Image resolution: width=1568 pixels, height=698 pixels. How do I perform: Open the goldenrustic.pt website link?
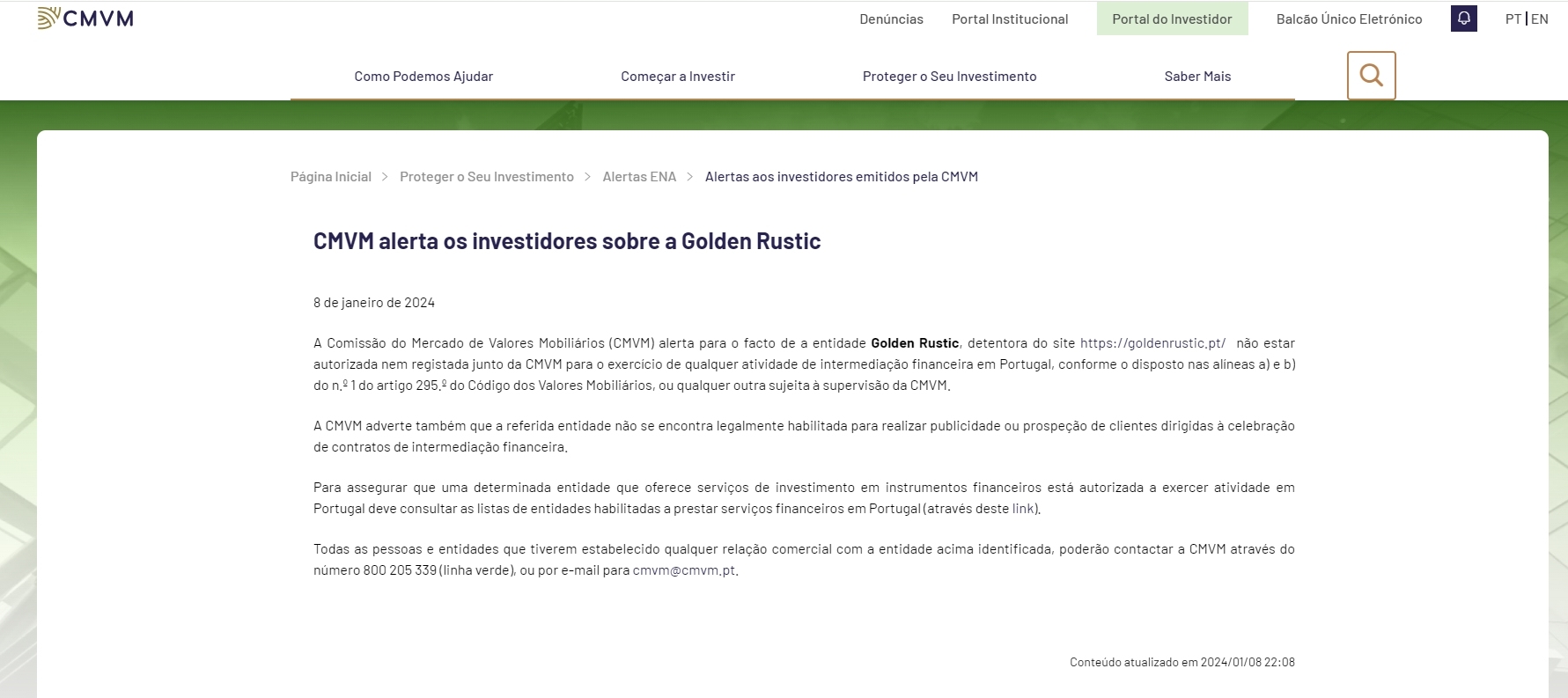pos(1152,343)
